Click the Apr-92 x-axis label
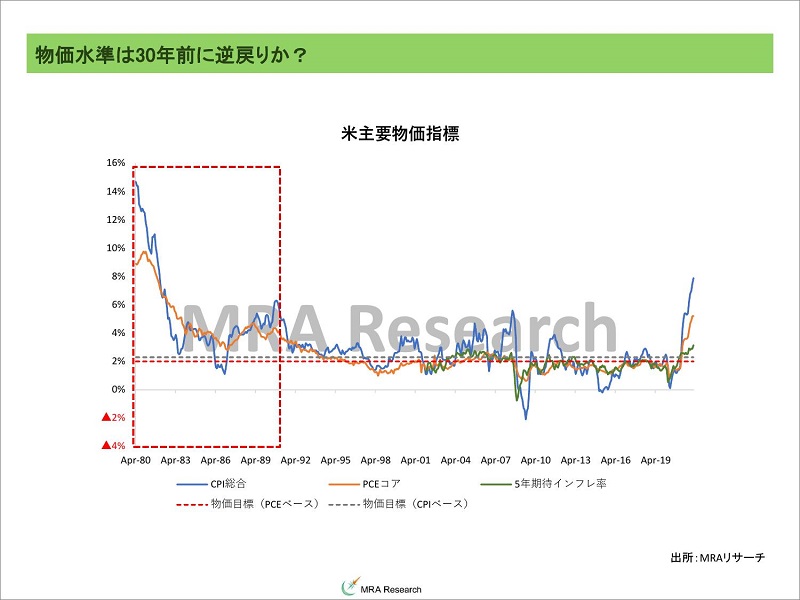The width and height of the screenshot is (800, 600). tap(295, 460)
